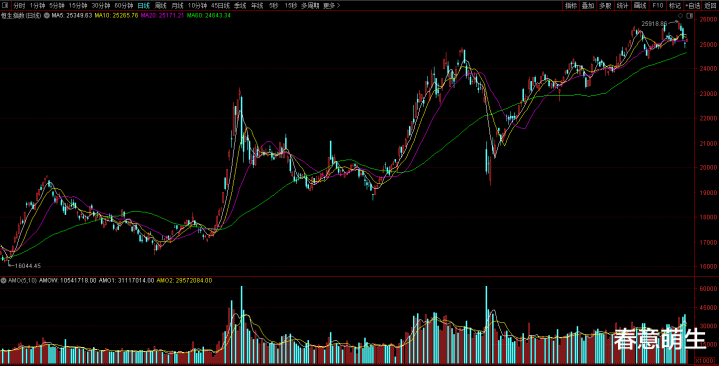The width and height of the screenshot is (719, 366).
Task: Click the diamond icon near chart top-right
Action: tap(680, 16)
